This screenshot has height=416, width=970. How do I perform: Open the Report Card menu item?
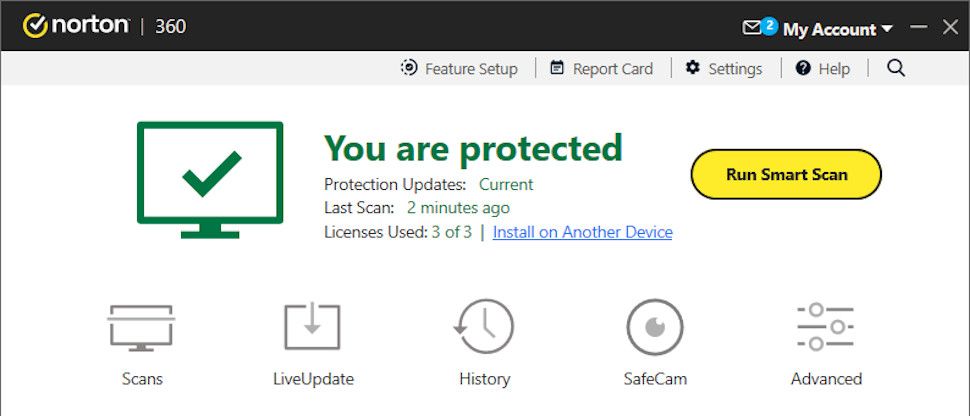612,69
